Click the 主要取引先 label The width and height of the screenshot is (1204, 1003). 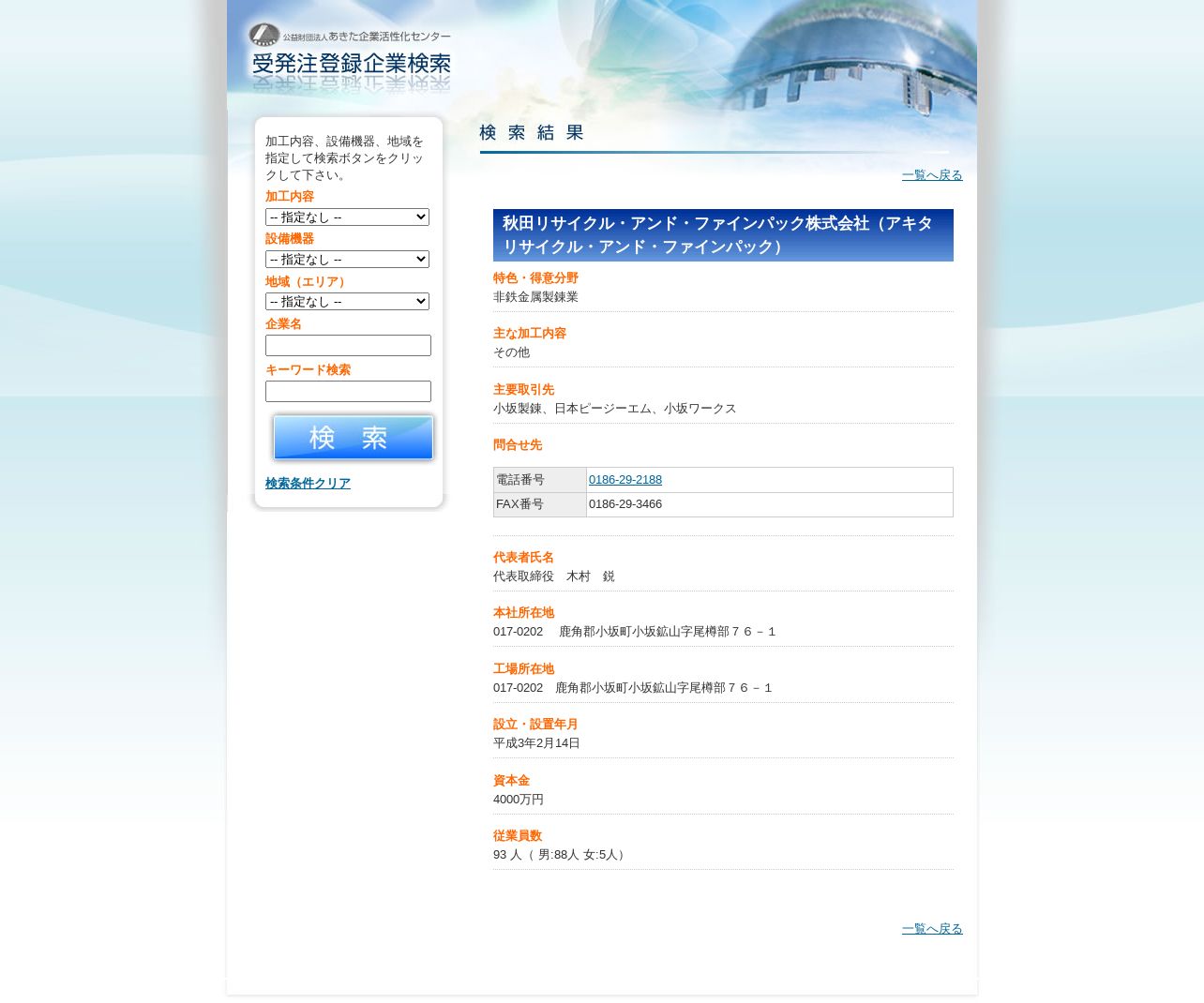tap(523, 390)
